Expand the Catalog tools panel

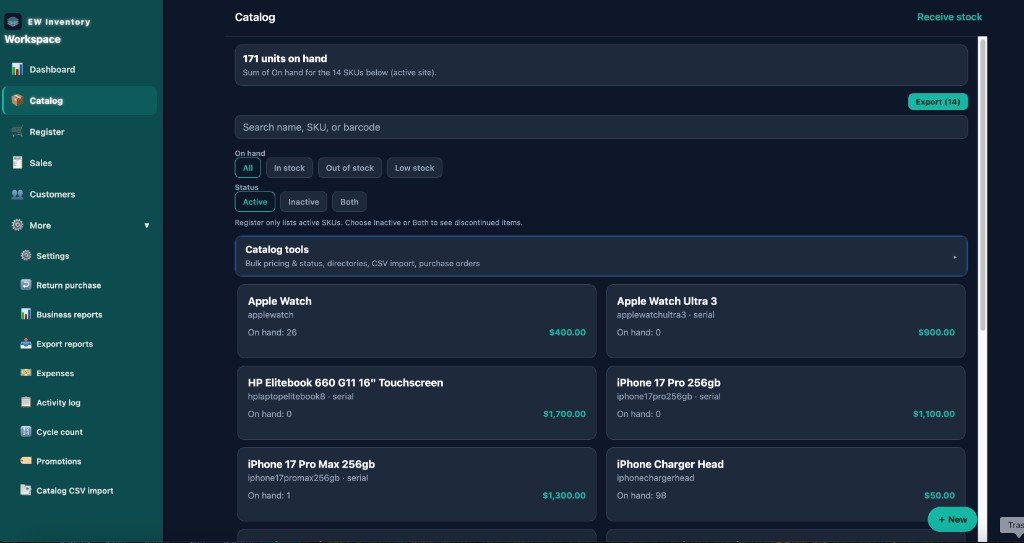[601, 256]
